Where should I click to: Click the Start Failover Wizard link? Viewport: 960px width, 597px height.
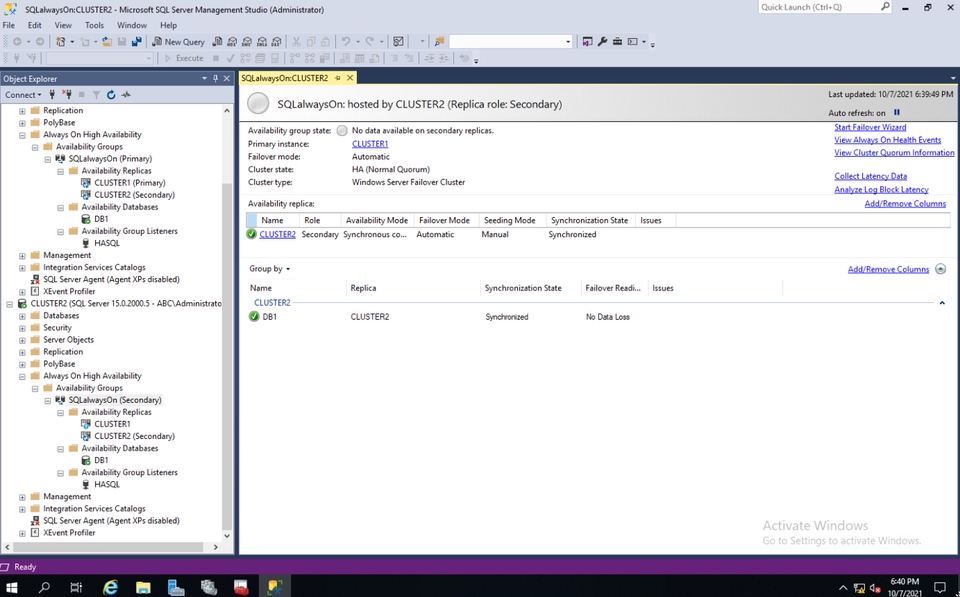870,127
